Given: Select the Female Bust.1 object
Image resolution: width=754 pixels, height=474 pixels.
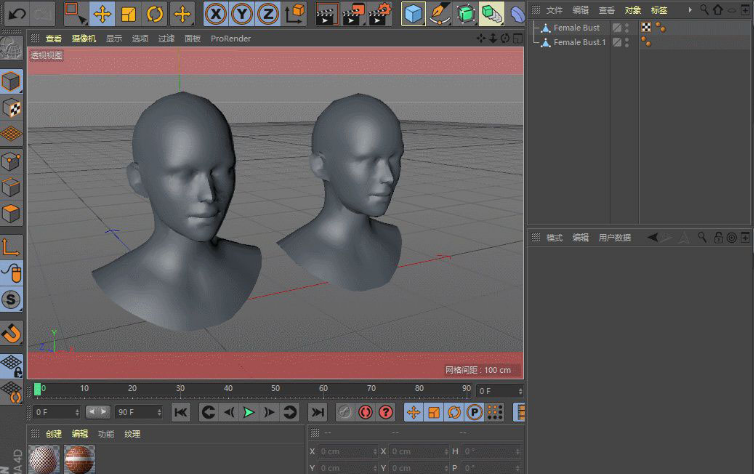Looking at the screenshot, I should click(x=580, y=43).
